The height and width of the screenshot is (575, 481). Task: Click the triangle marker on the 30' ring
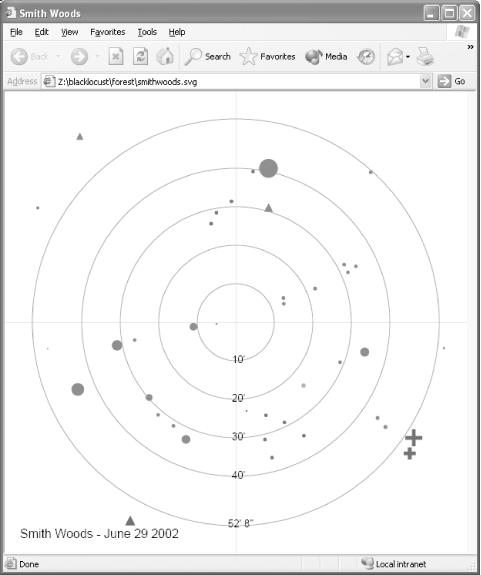pyautogui.click(x=268, y=208)
